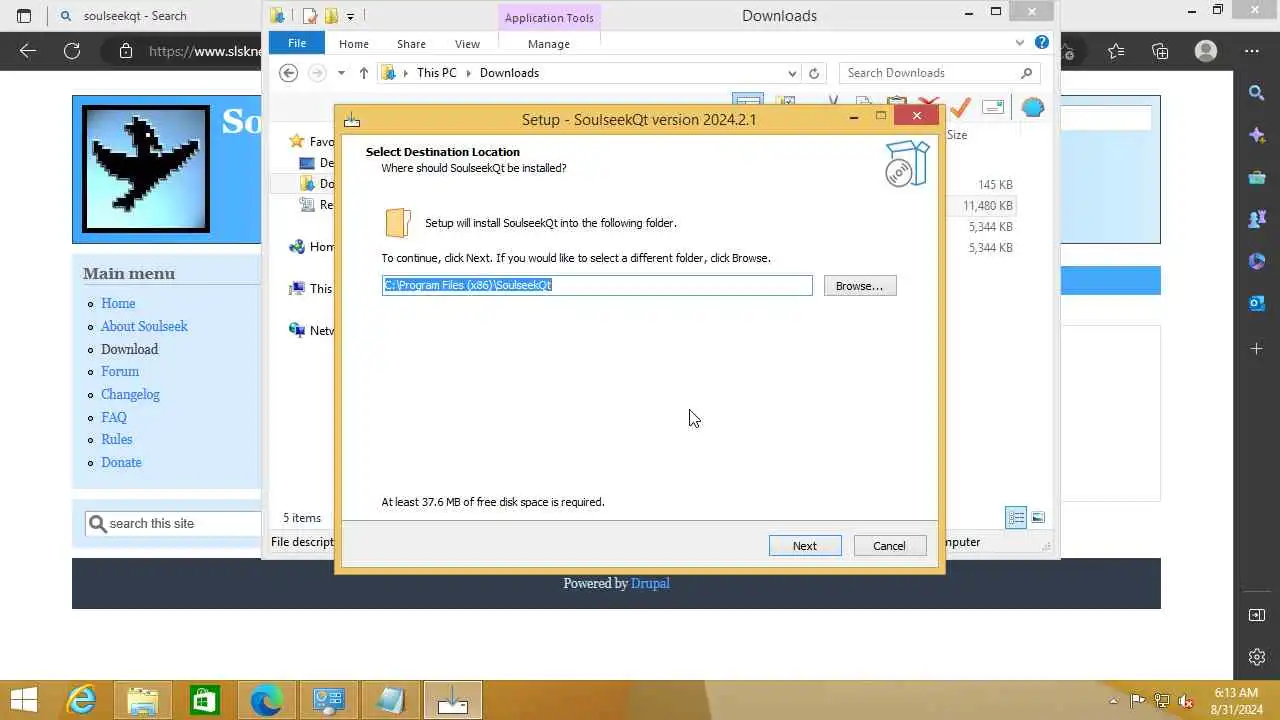The width and height of the screenshot is (1280, 720).
Task: Reload the page in Edge
Action: [72, 51]
